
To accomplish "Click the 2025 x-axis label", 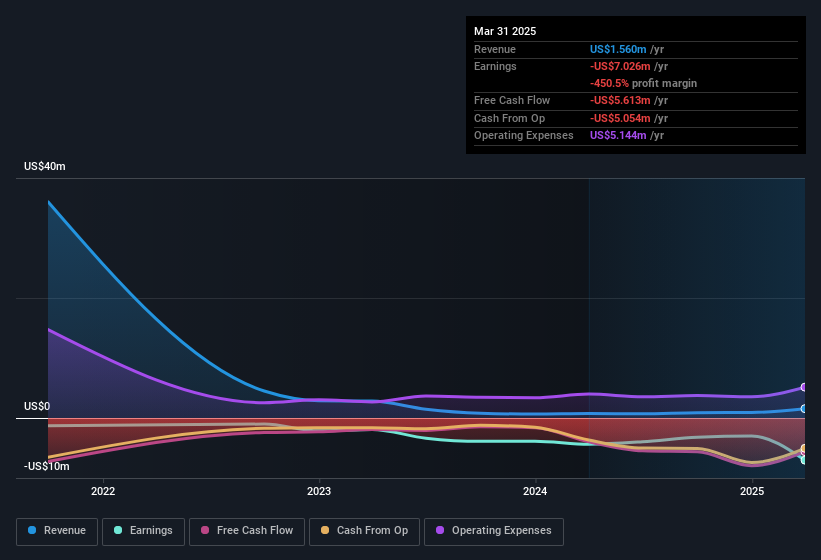I will tap(752, 491).
